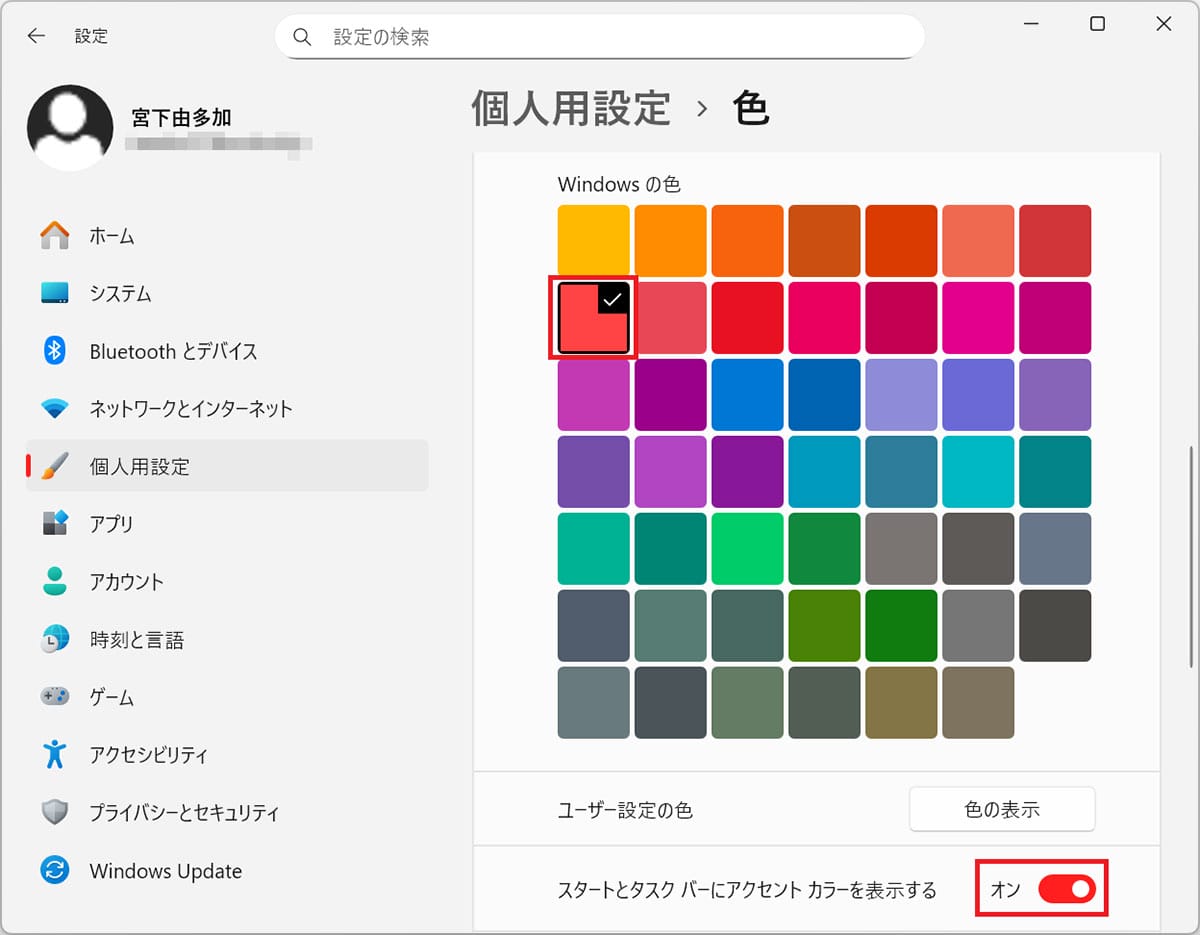This screenshot has width=1200, height=935.
Task: Click the back arrow to return
Action: [36, 35]
